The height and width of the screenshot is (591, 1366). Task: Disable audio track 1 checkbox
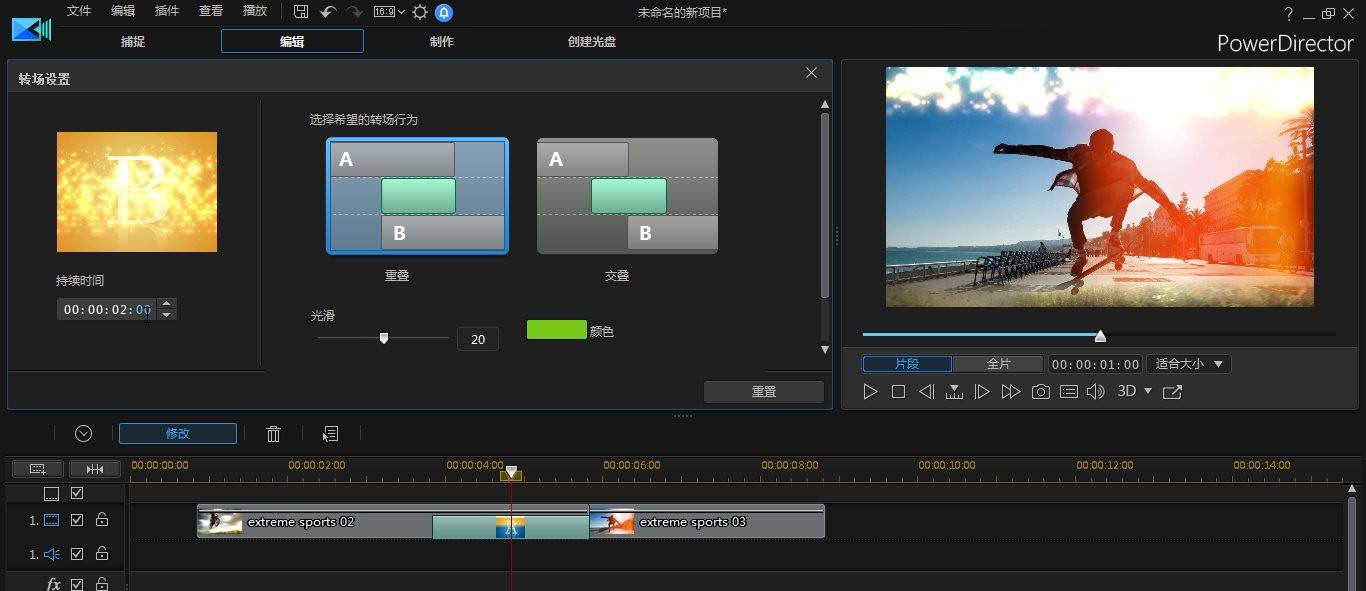[x=77, y=553]
